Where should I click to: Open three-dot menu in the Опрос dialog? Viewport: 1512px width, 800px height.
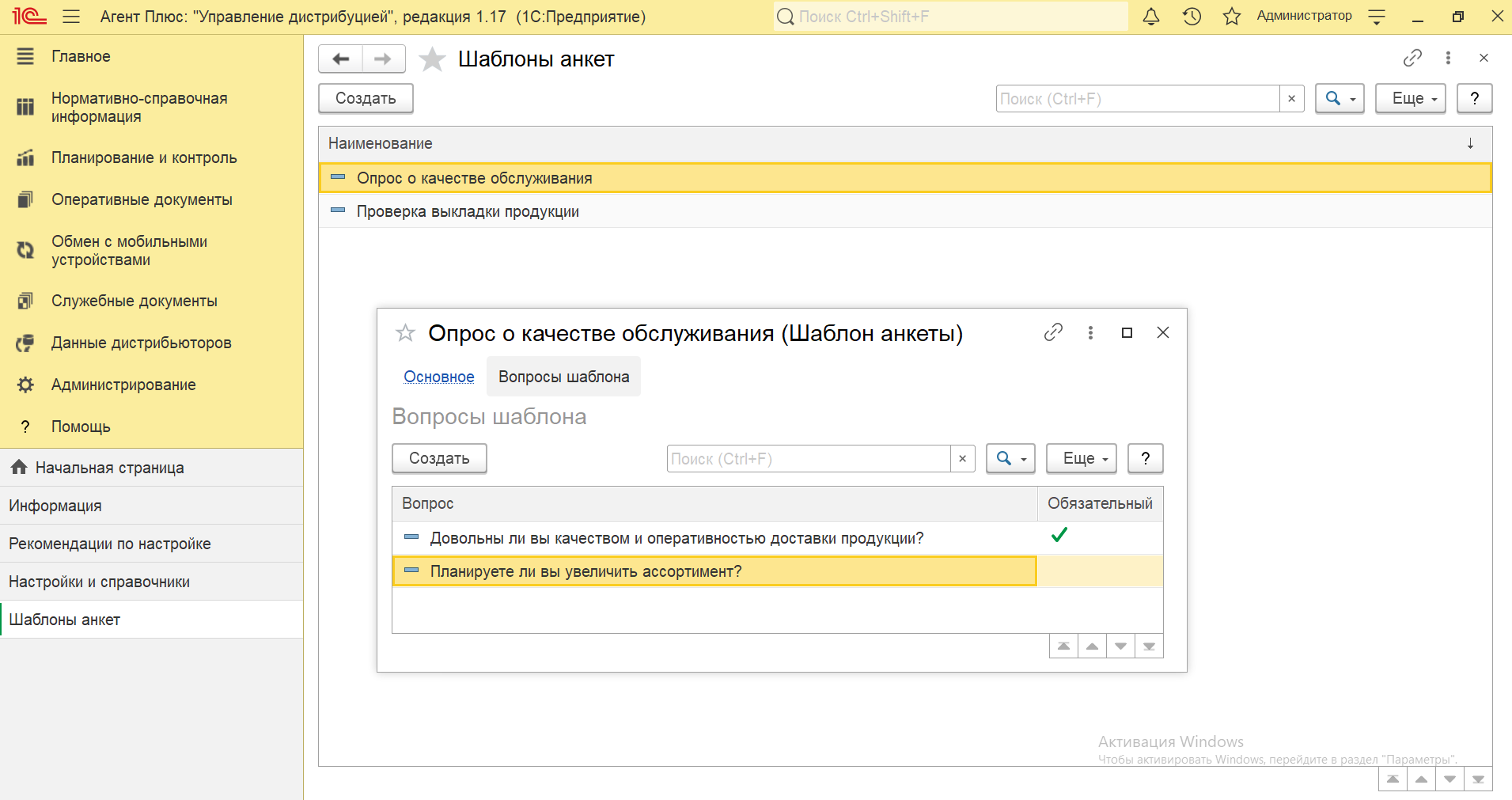pyautogui.click(x=1090, y=332)
